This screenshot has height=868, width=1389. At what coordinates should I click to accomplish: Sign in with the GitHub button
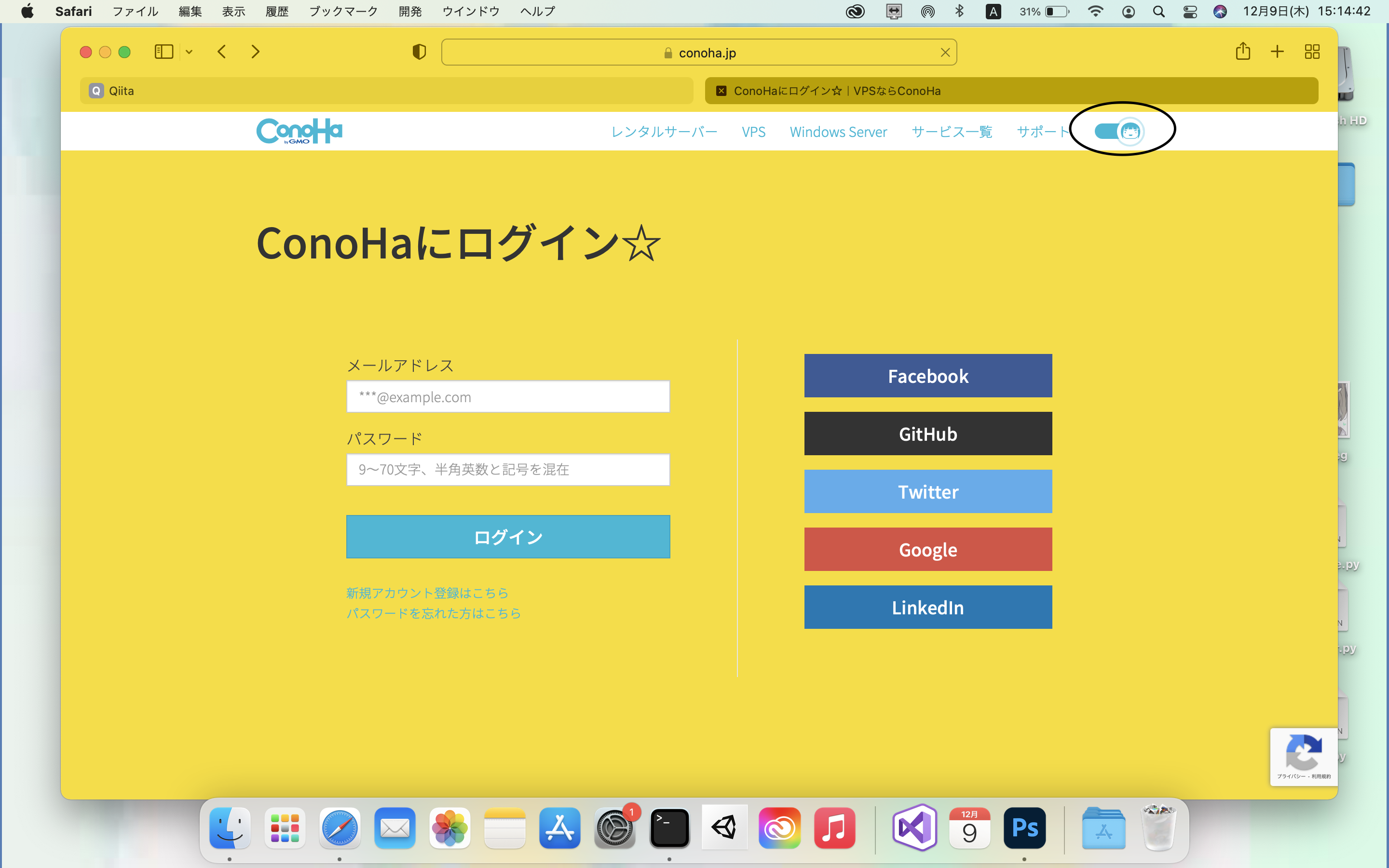pos(927,434)
